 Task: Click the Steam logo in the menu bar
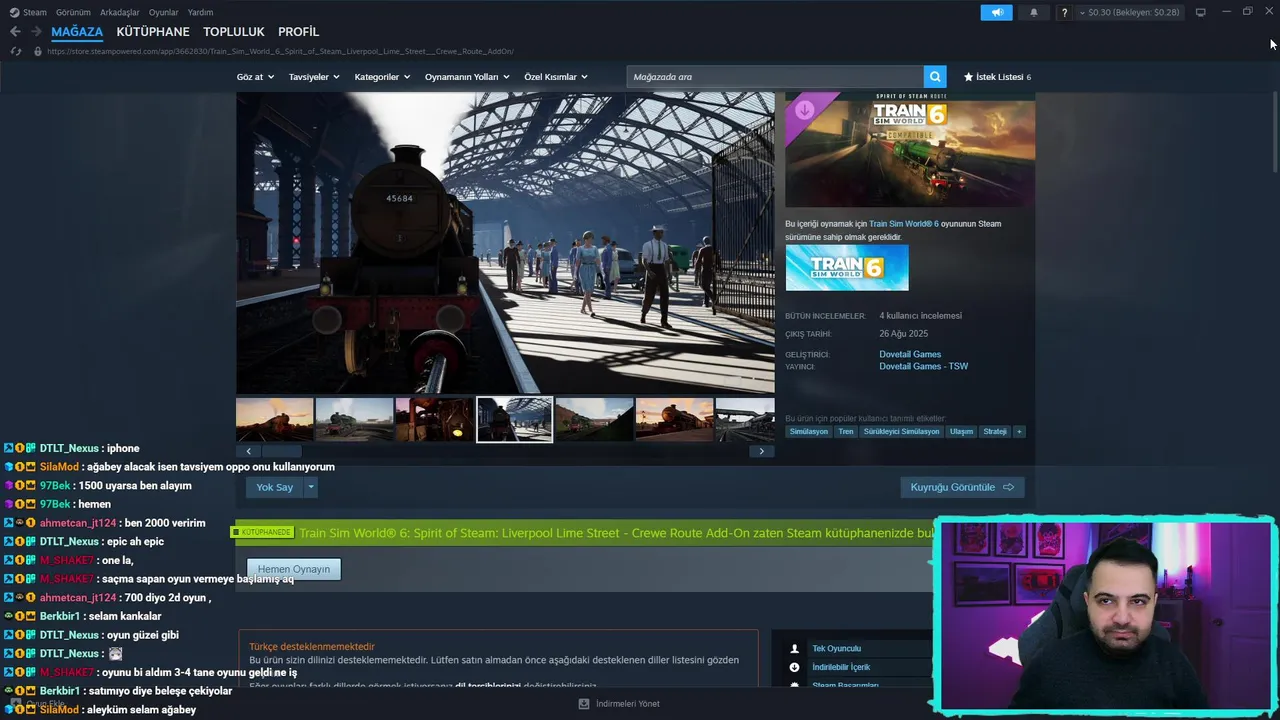click(14, 12)
